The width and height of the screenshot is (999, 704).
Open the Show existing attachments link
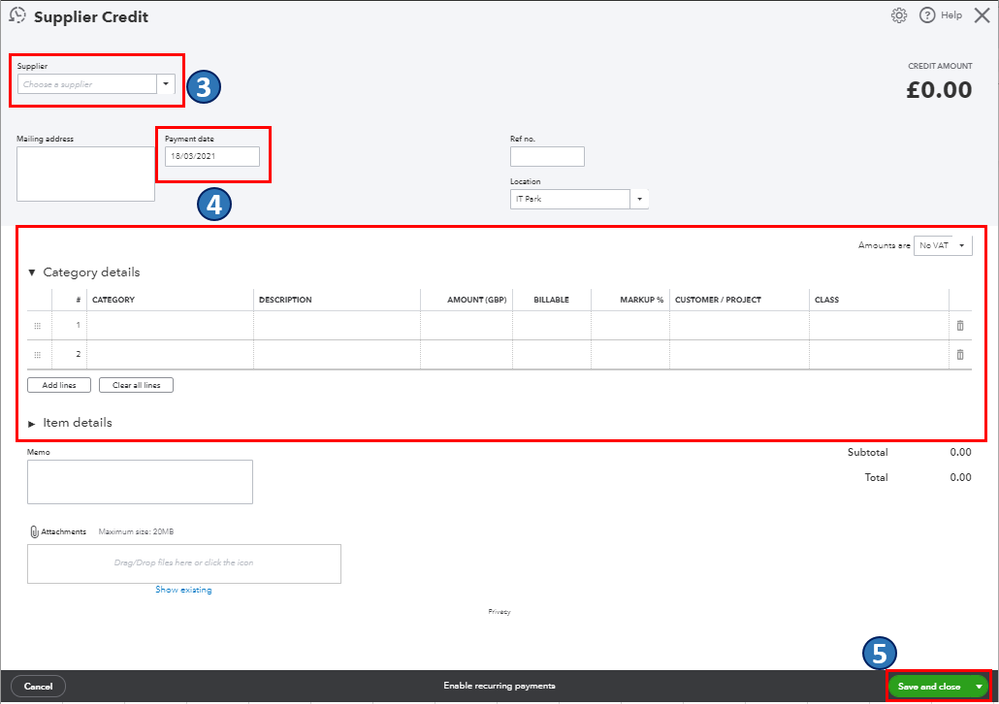coord(183,589)
